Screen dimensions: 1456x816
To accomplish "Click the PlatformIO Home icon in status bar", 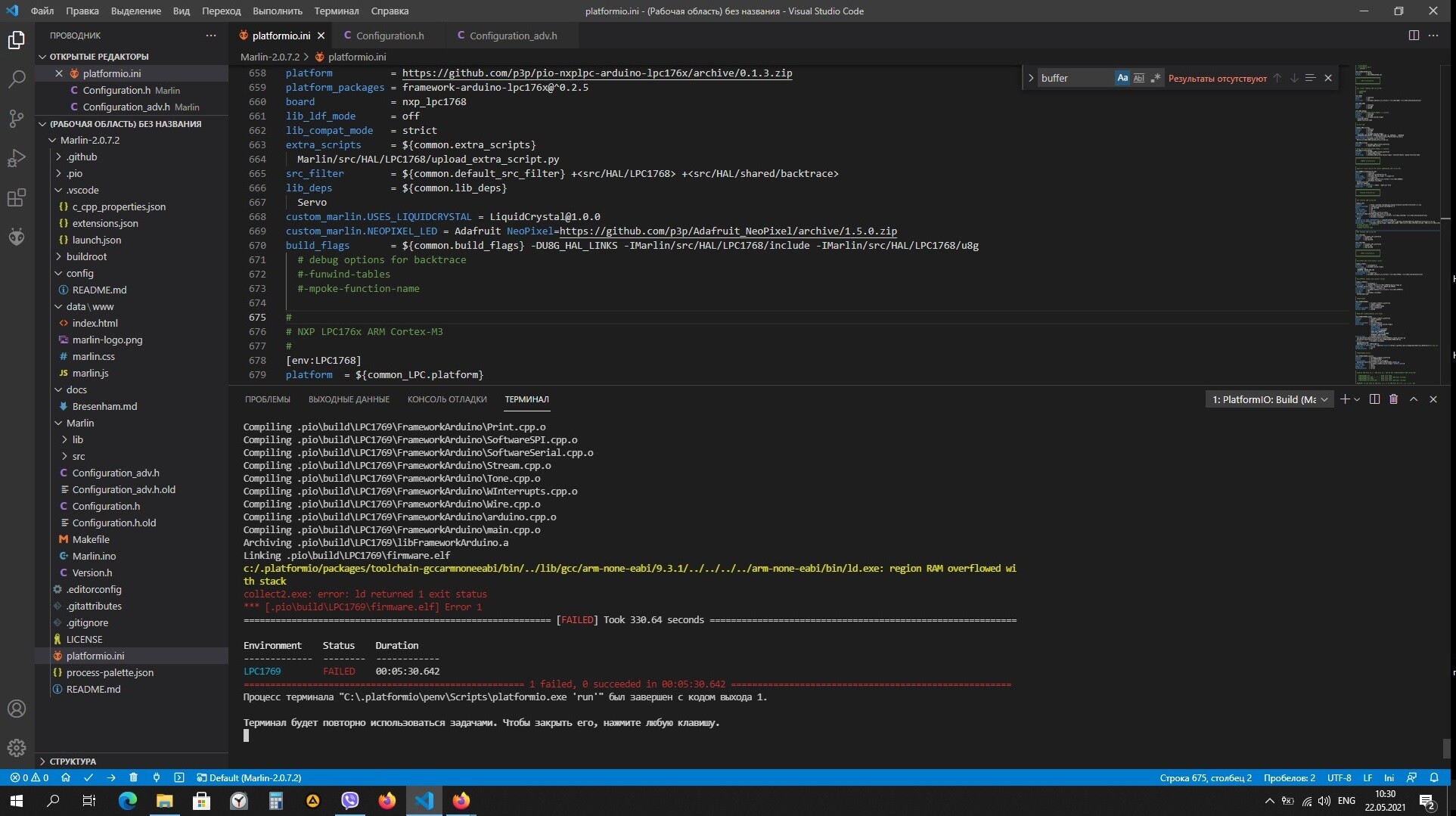I will point(66,777).
